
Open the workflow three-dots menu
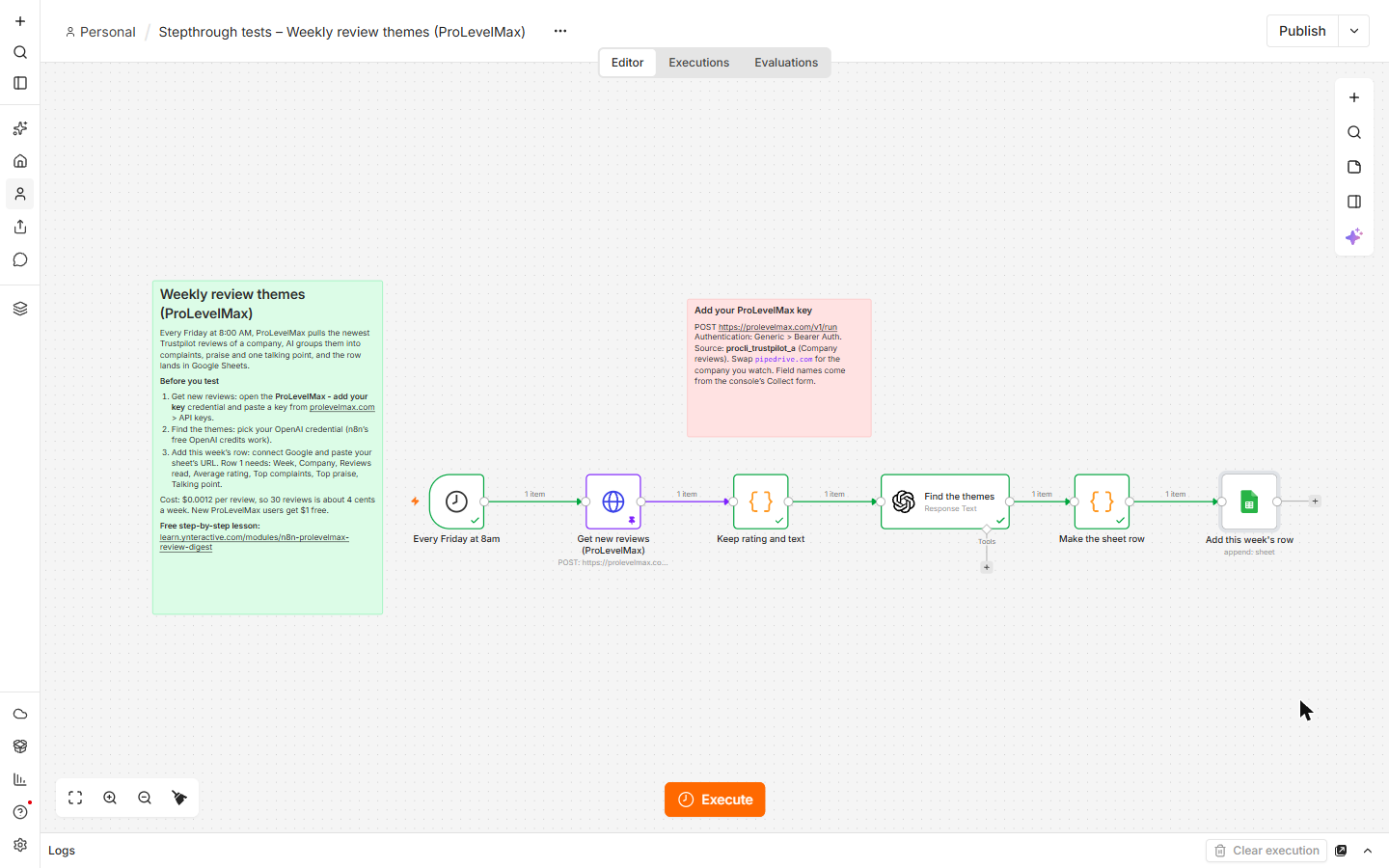560,31
